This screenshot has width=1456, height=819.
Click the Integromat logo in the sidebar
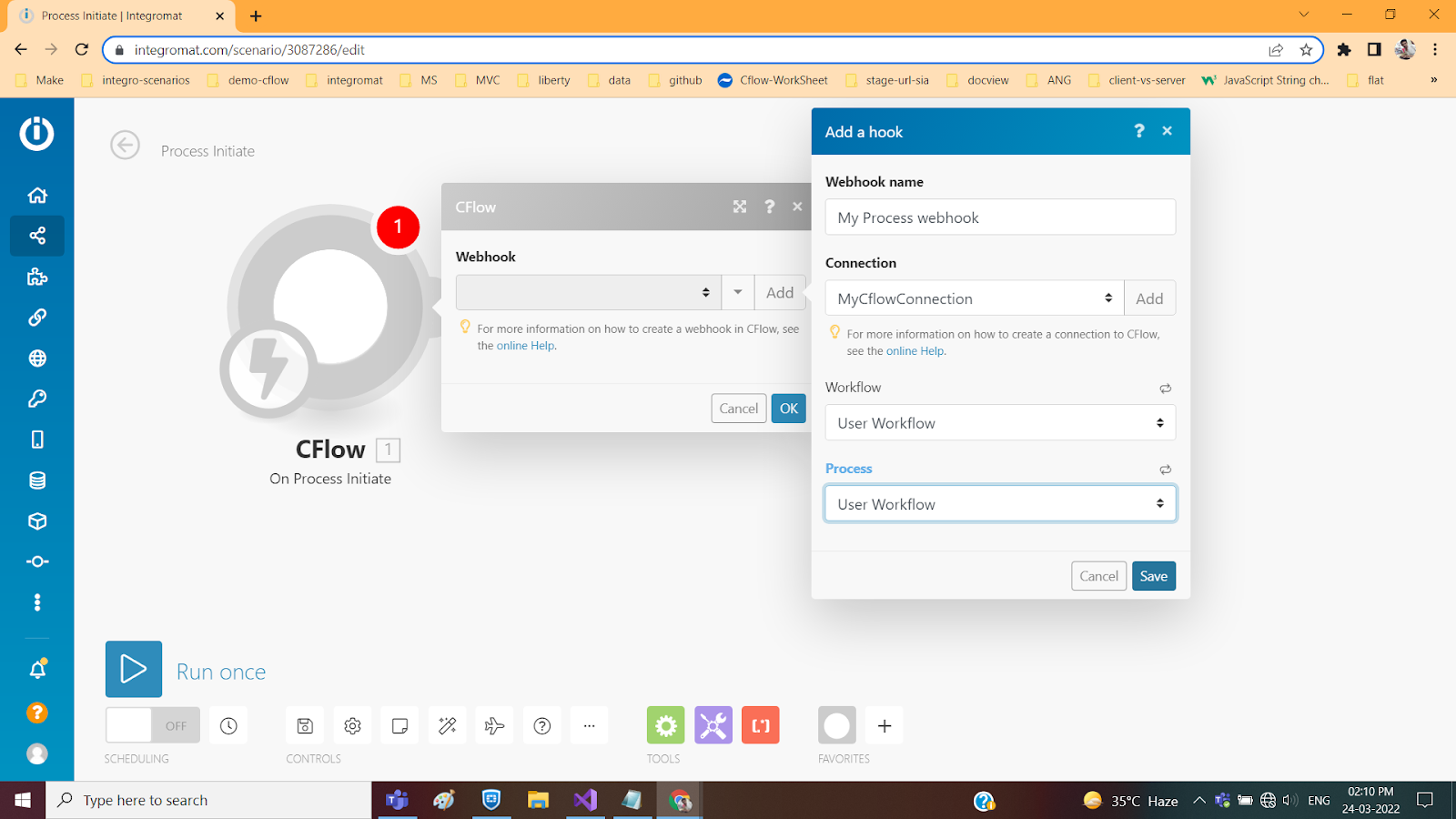[x=37, y=134]
